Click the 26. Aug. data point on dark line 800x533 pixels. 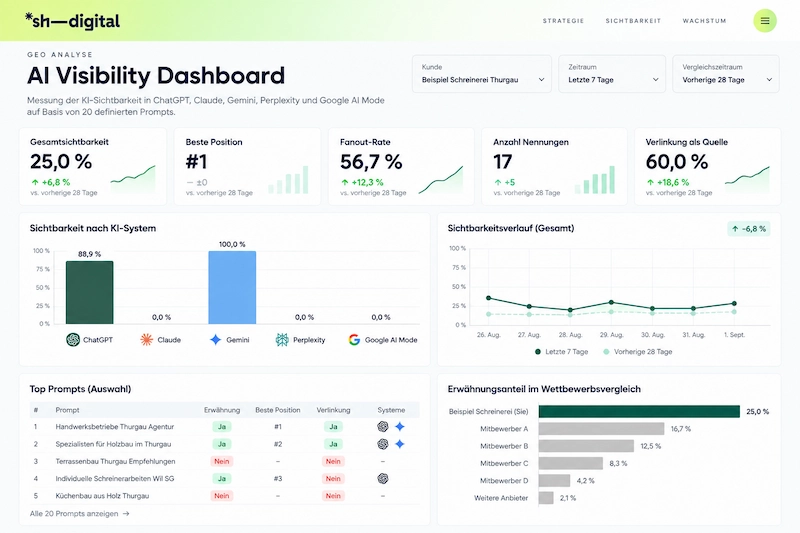coord(489,298)
